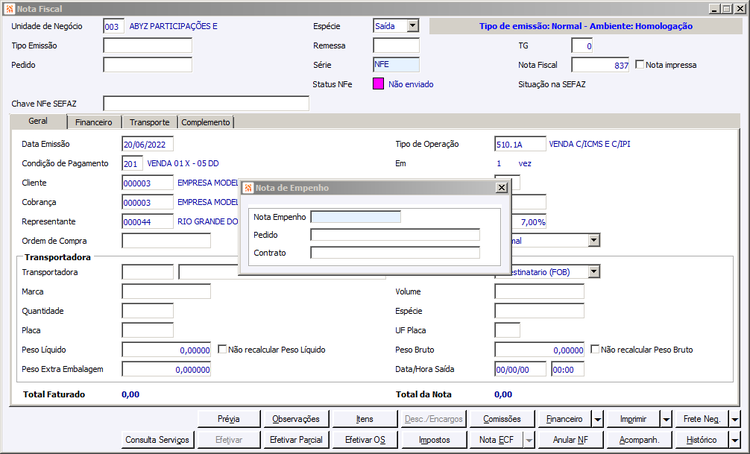Focus the Nota Empenho input field
750x454 pixels.
[355, 216]
